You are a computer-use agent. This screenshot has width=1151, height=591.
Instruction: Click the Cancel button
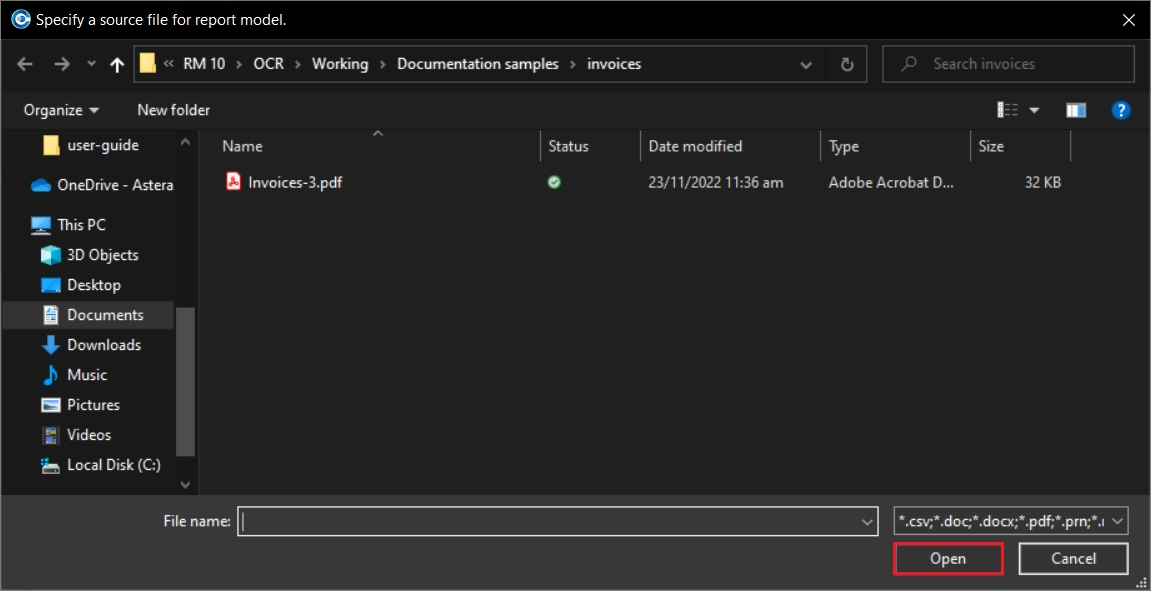pos(1073,559)
